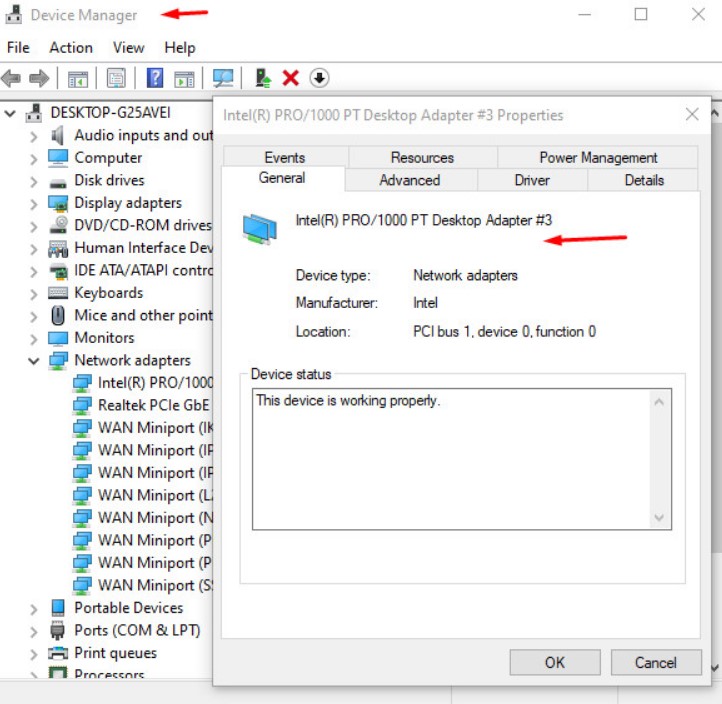Open the Properties toolbar icon

pos(116,78)
